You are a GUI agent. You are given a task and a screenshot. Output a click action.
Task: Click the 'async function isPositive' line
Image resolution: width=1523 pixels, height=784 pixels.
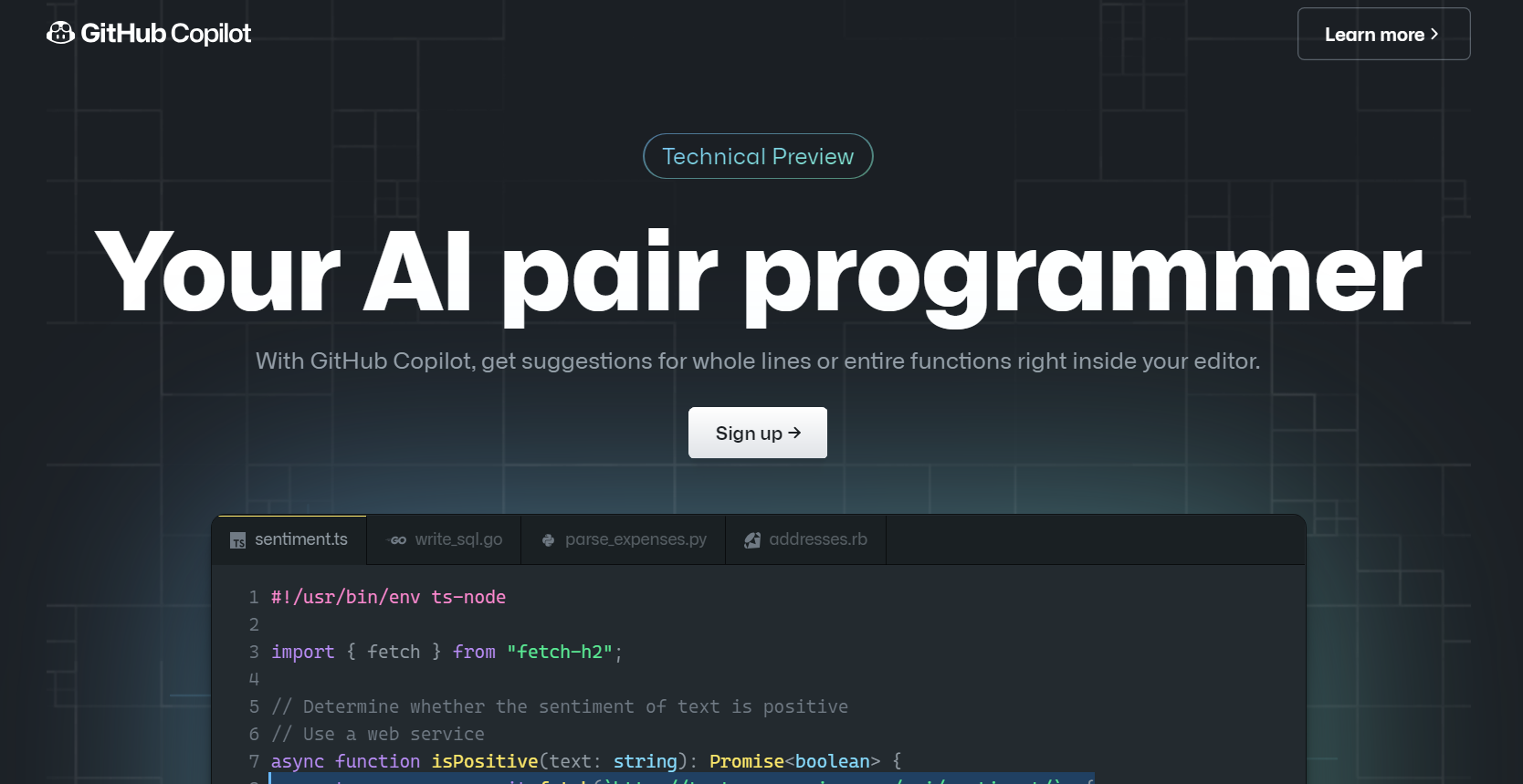(586, 761)
